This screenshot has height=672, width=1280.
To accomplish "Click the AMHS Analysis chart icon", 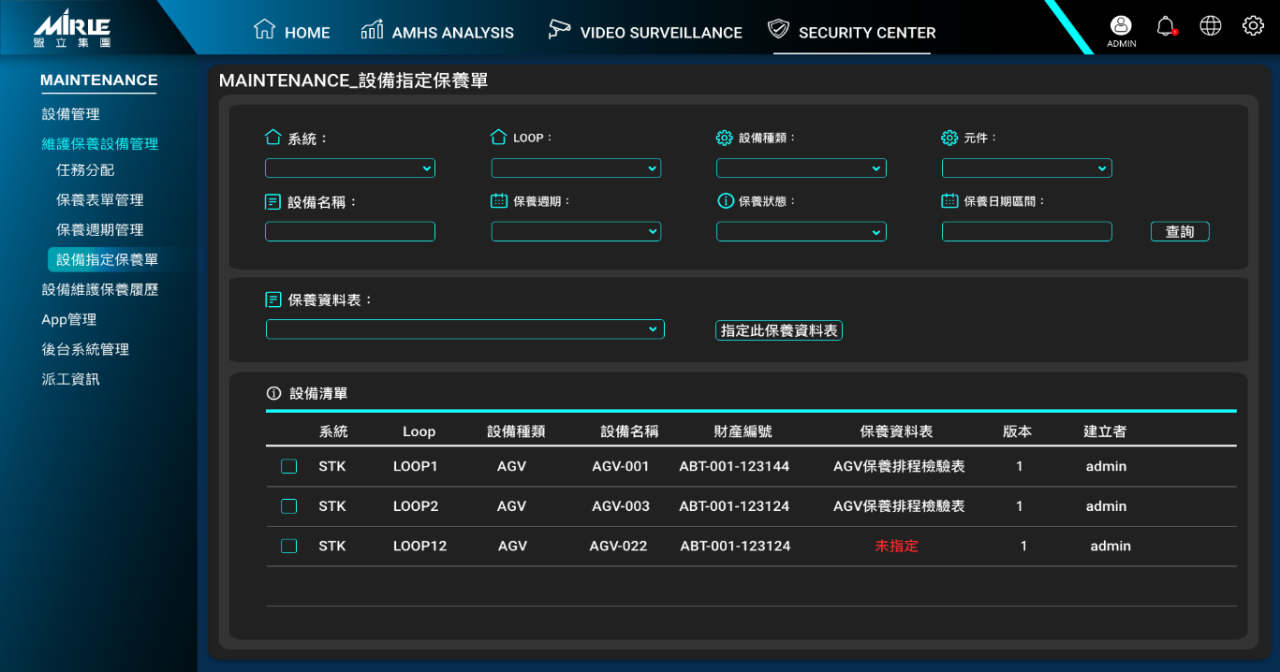I will [372, 29].
